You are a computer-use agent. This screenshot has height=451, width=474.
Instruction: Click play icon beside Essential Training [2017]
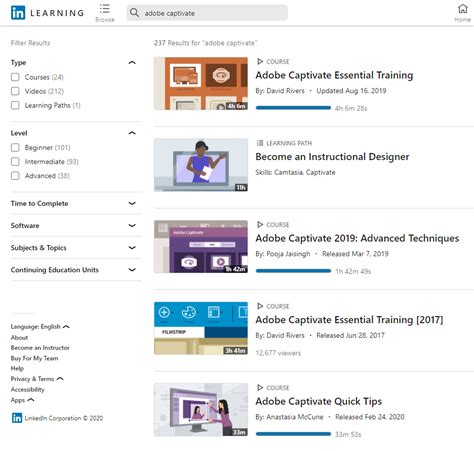(x=260, y=306)
